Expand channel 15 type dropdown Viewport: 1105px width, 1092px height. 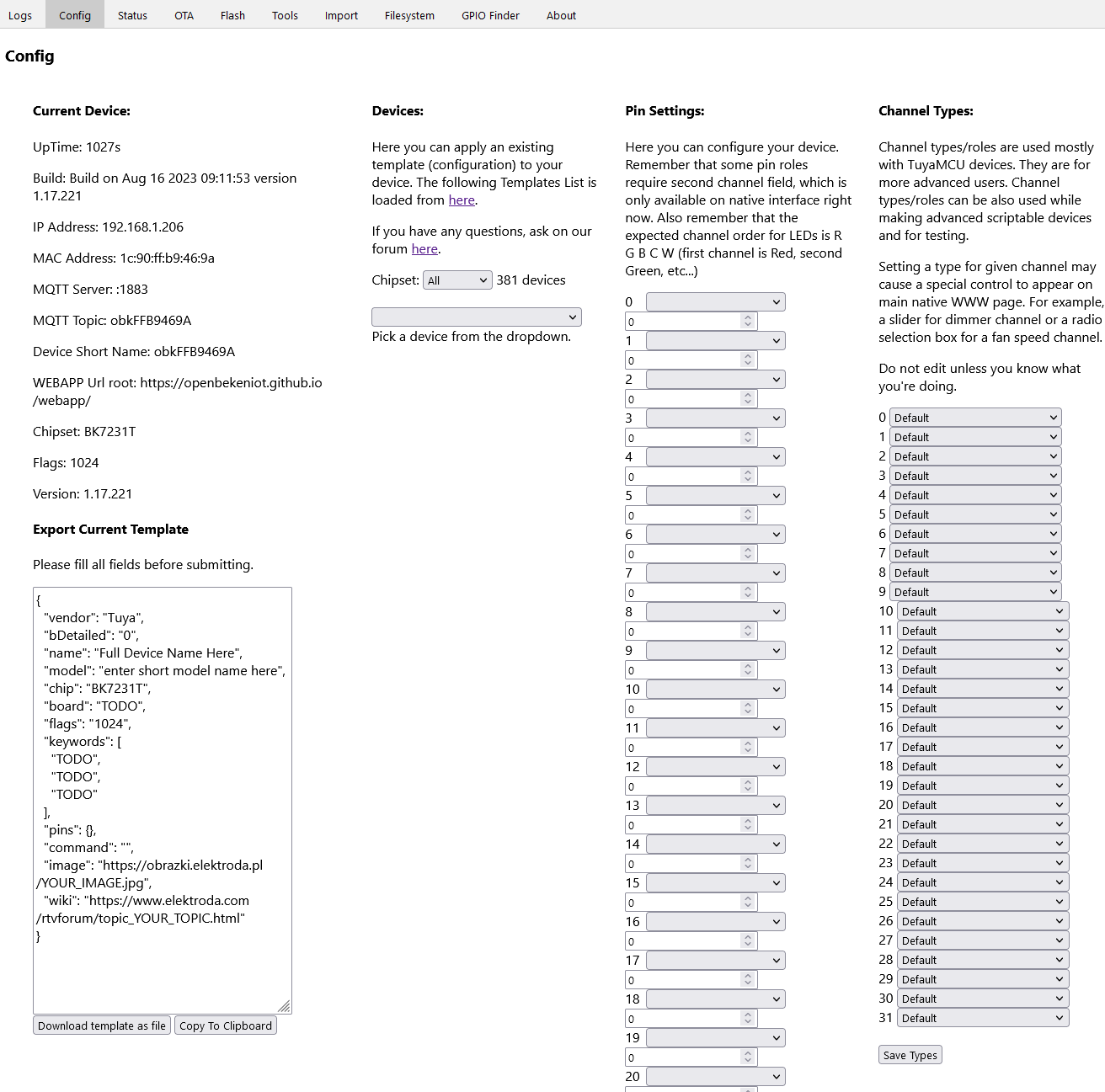(983, 708)
